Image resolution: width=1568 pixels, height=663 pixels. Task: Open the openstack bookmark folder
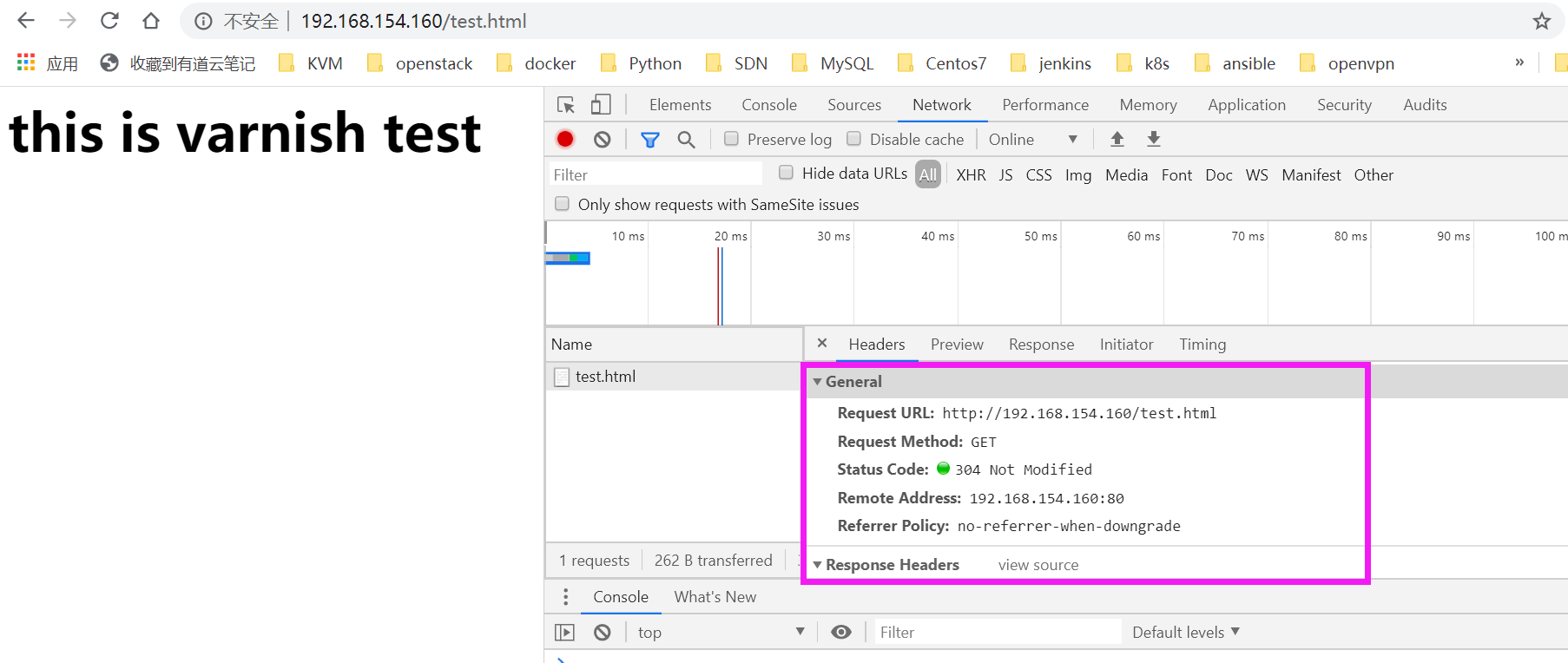(x=419, y=63)
